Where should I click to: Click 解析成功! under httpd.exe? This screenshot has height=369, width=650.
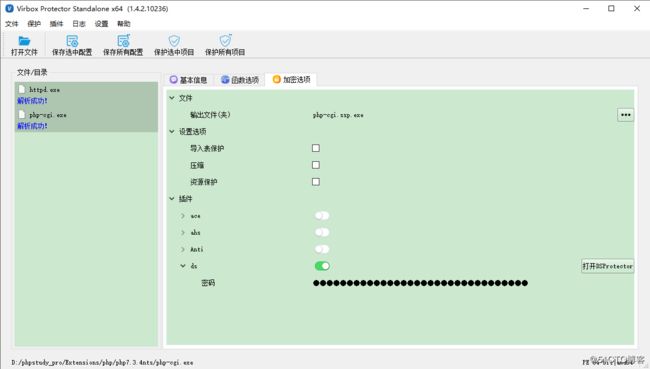pos(32,101)
